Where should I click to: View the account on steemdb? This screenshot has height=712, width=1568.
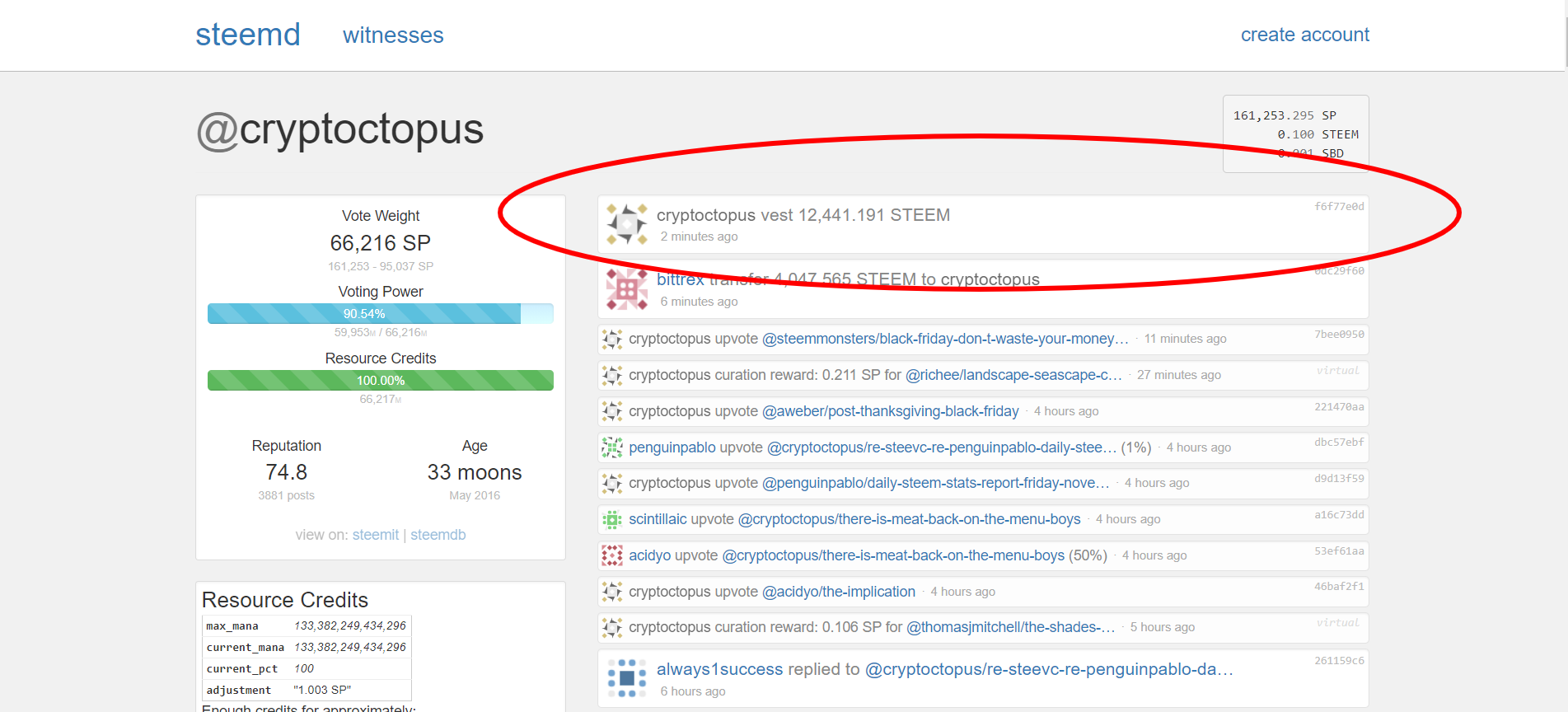pos(438,535)
